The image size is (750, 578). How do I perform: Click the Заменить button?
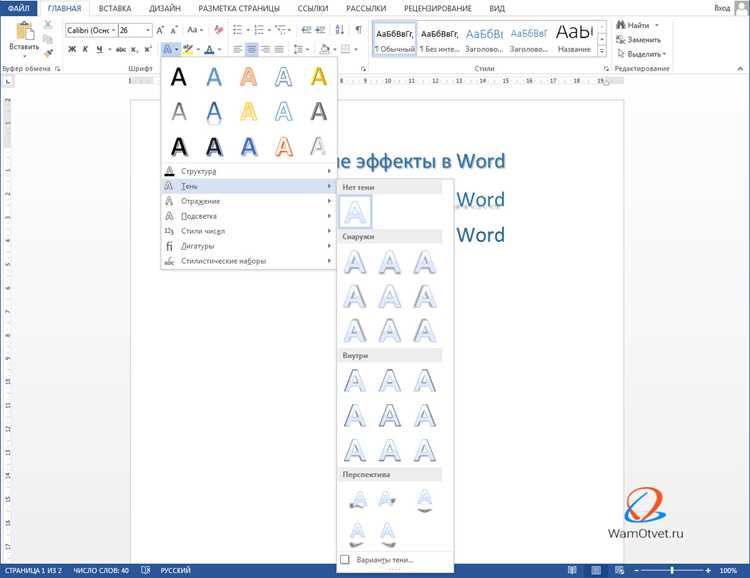(639, 40)
